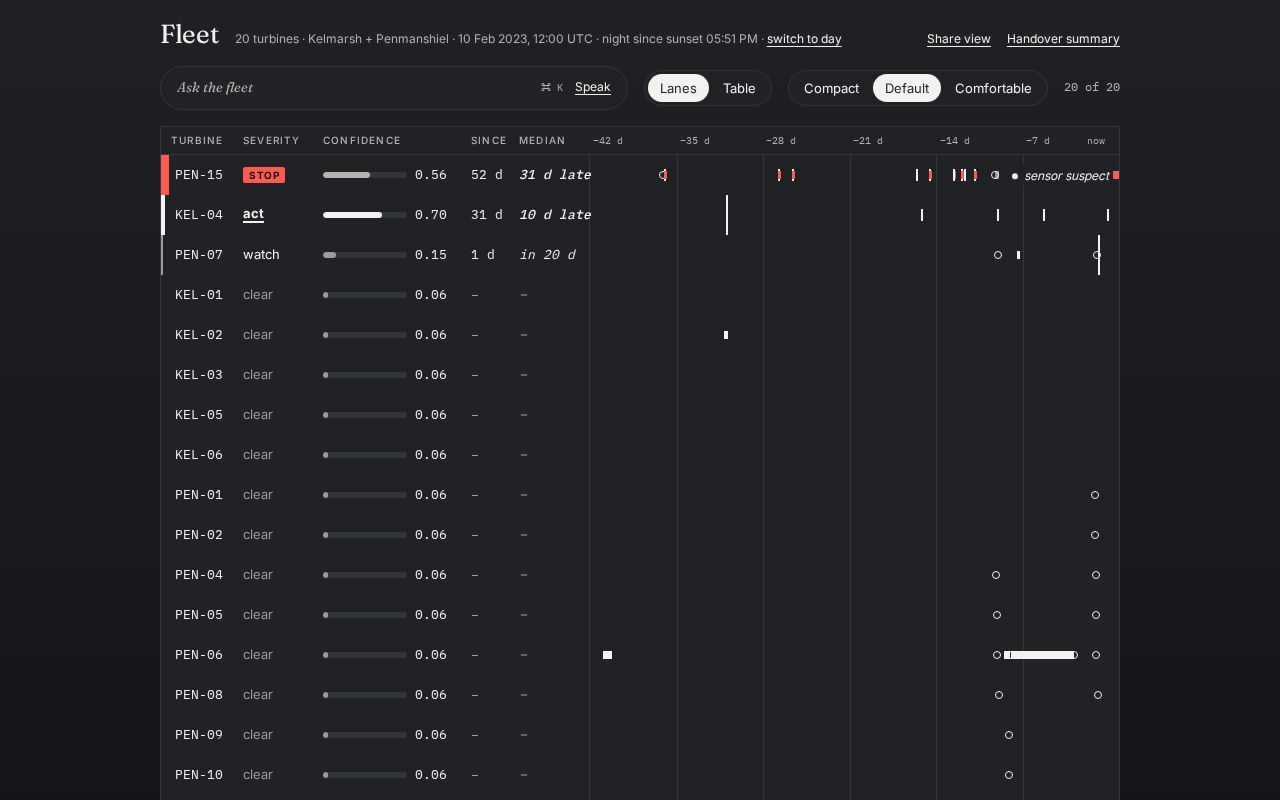Image resolution: width=1280 pixels, height=800 pixels.
Task: Click the STOP badge on PEN-15
Action: pyautogui.click(x=264, y=175)
